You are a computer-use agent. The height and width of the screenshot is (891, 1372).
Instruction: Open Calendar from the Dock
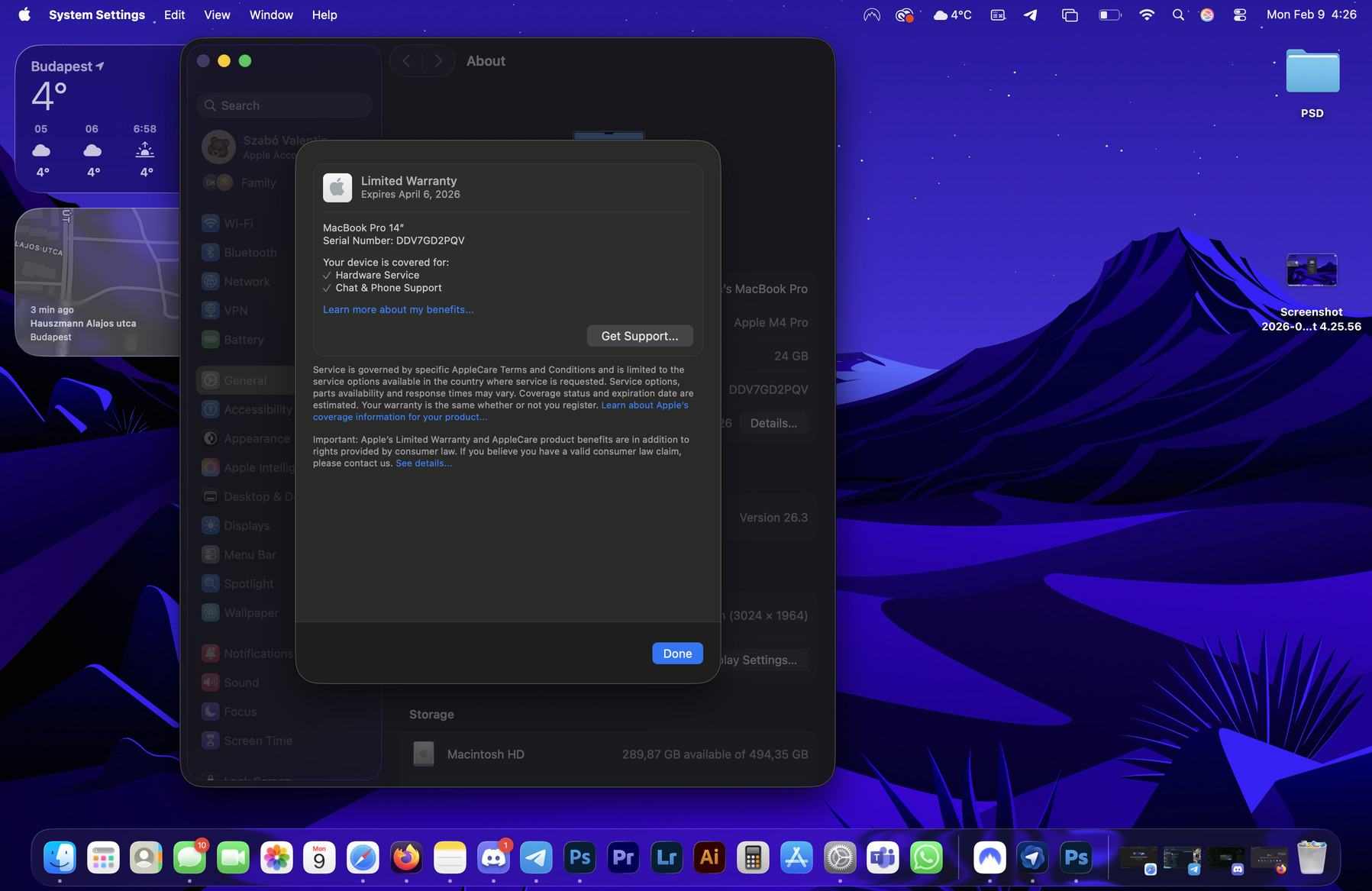coord(319,857)
